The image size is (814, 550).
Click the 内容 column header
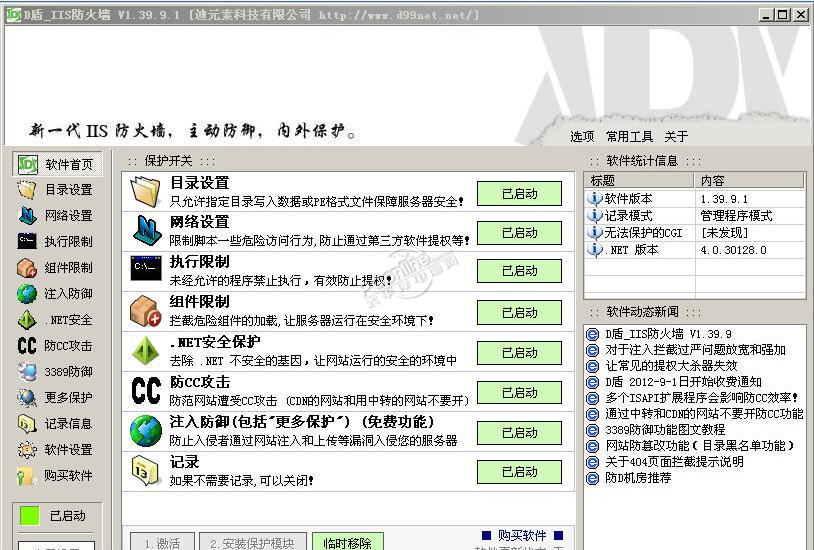(749, 181)
